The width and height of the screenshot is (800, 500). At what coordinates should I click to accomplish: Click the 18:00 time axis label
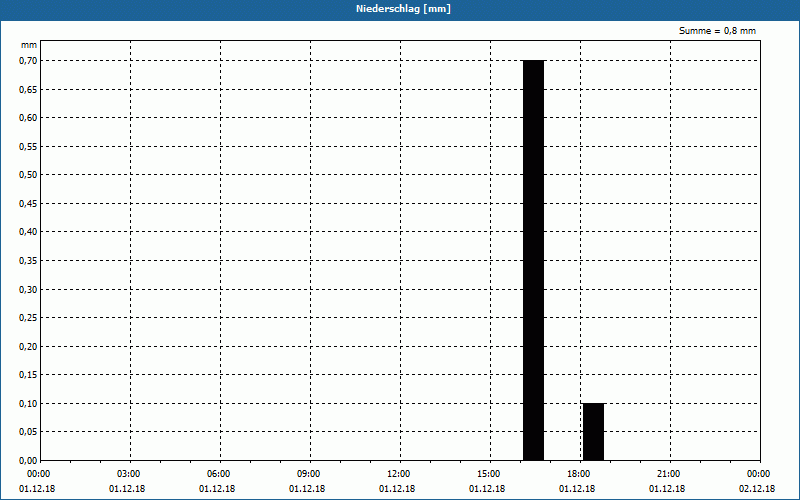click(578, 474)
